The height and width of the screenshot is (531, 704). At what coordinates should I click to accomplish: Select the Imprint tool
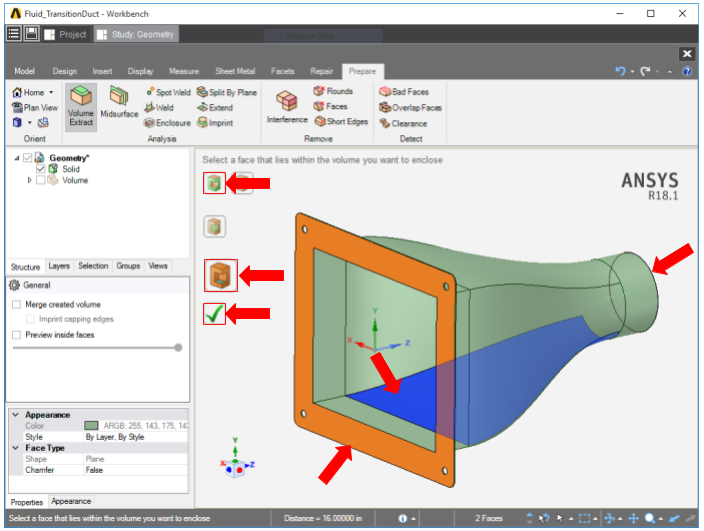click(215, 123)
